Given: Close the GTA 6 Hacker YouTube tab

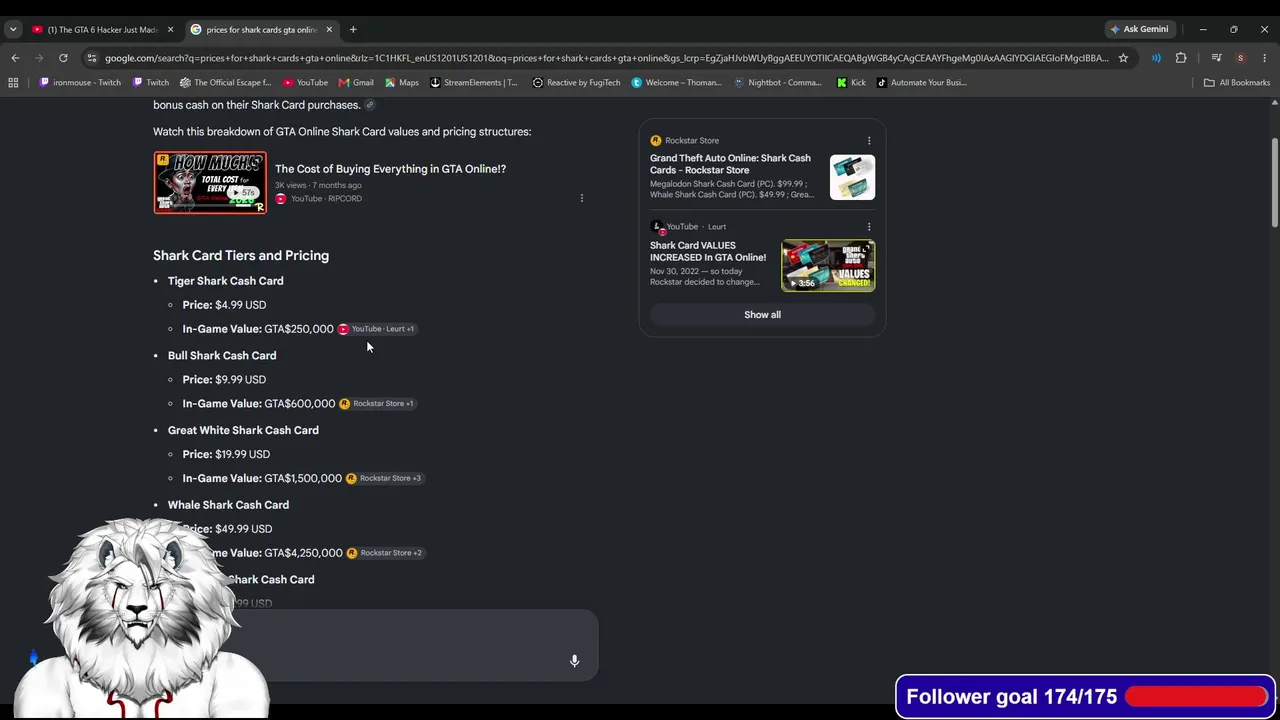Looking at the screenshot, I should [170, 29].
